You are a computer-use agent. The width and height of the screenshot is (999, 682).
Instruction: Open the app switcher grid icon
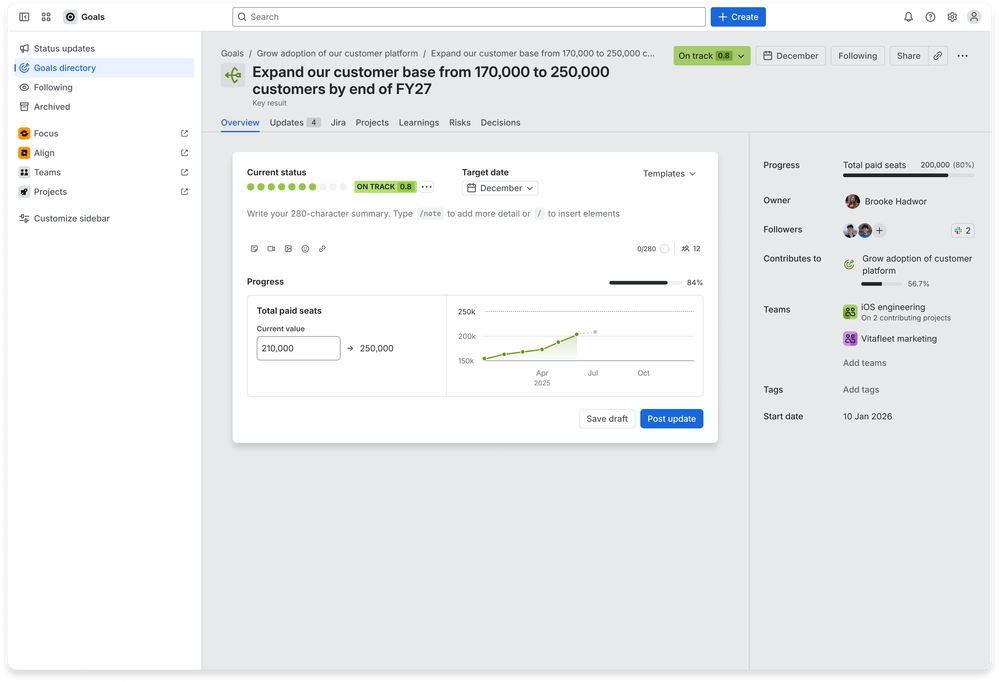click(x=46, y=17)
